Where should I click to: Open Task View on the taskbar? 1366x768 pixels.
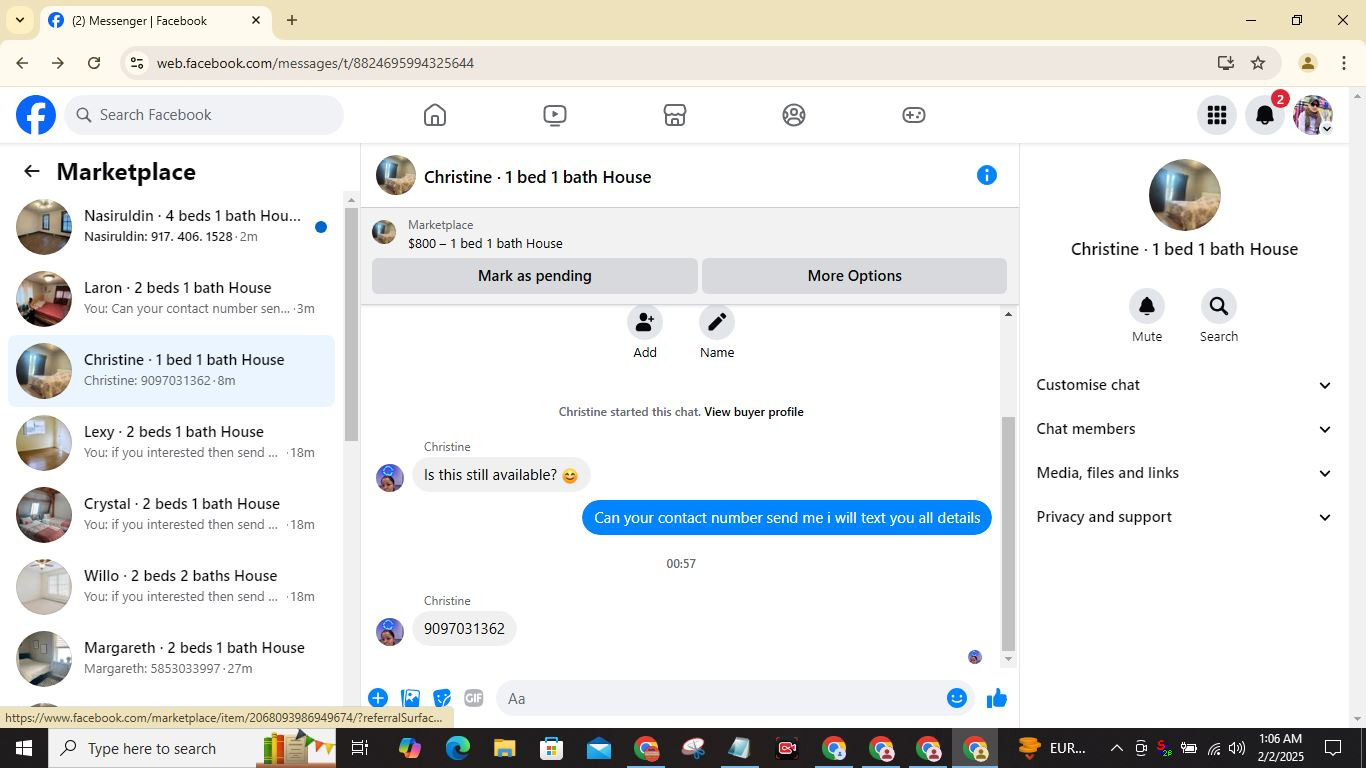(360, 748)
